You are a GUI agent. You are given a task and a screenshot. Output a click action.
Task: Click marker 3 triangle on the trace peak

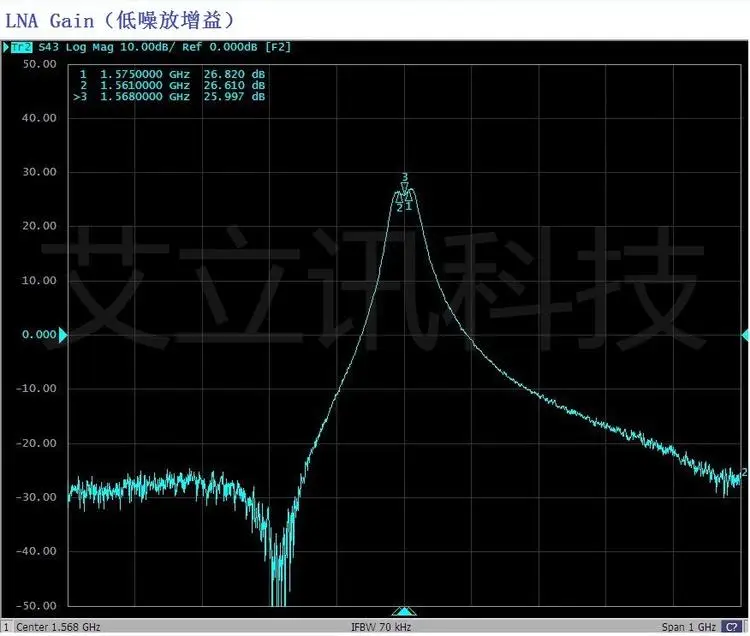point(405,186)
